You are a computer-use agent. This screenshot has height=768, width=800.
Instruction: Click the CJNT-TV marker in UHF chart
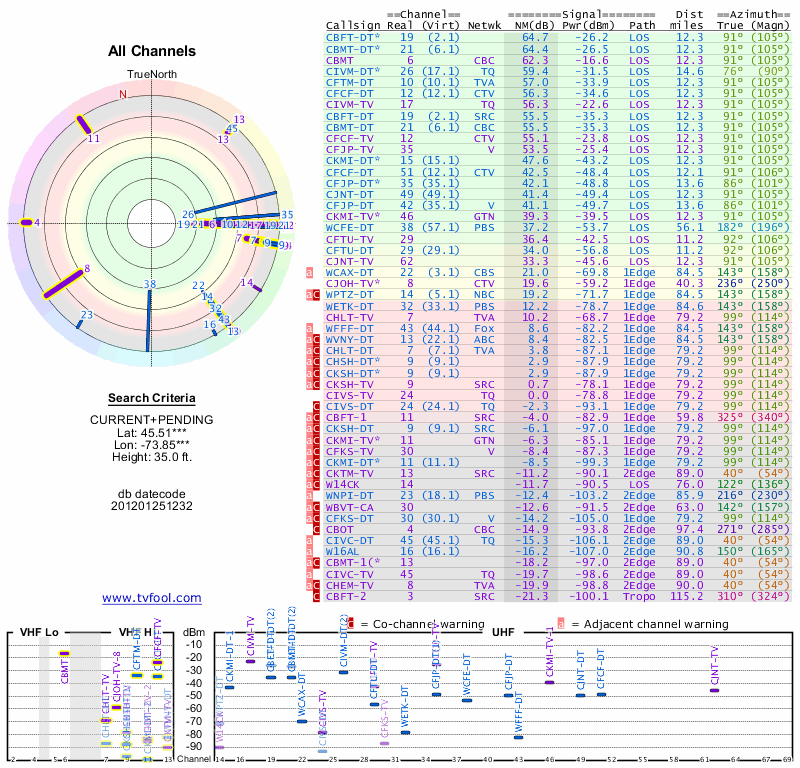pyautogui.click(x=714, y=690)
